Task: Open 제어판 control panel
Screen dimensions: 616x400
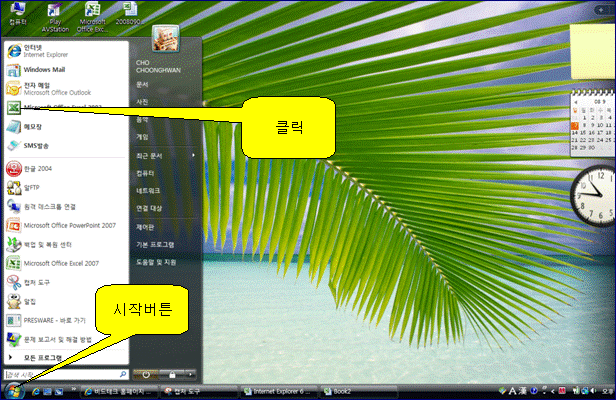Action: 145,227
